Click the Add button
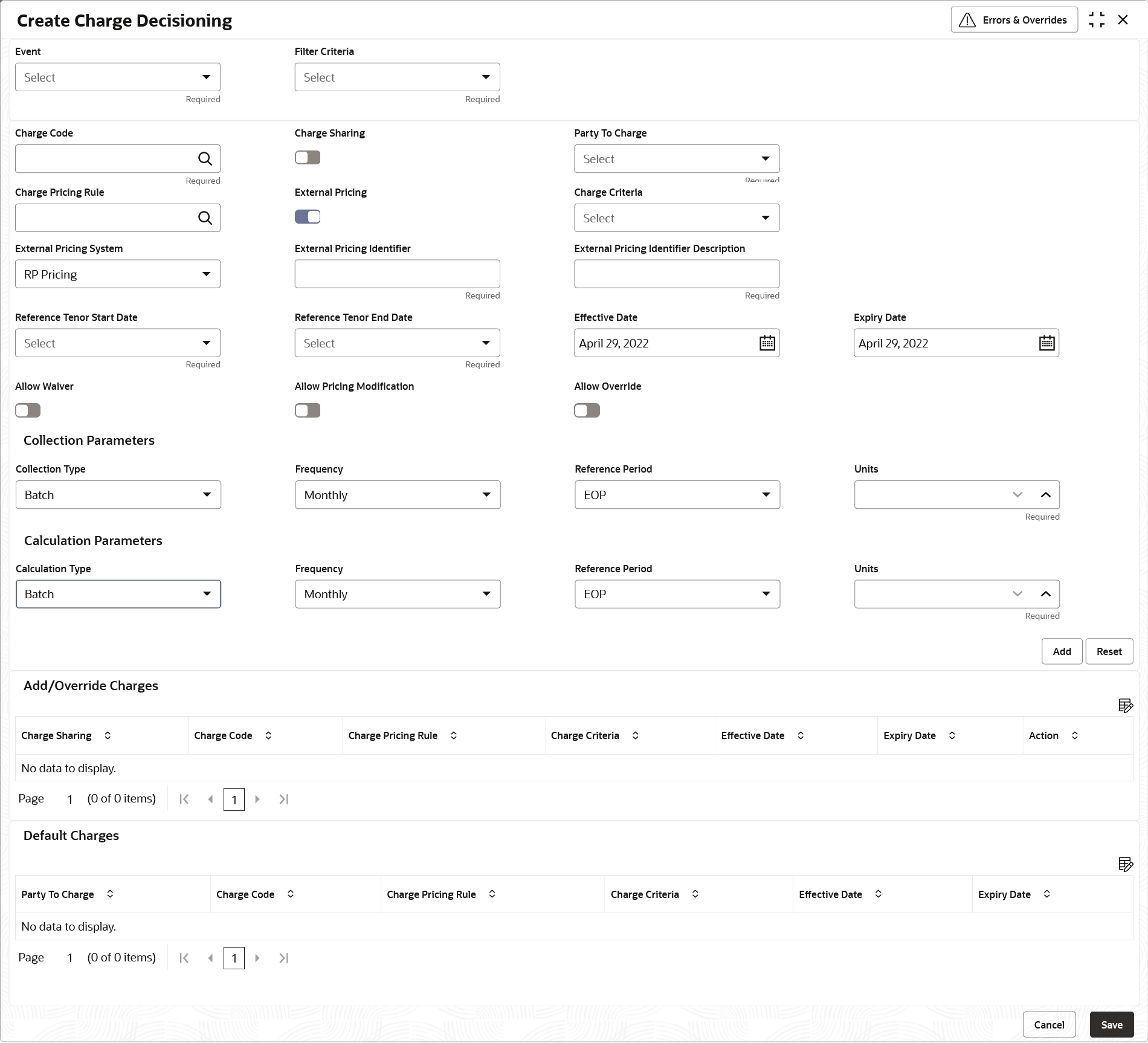The width and height of the screenshot is (1148, 1043). point(1062,651)
